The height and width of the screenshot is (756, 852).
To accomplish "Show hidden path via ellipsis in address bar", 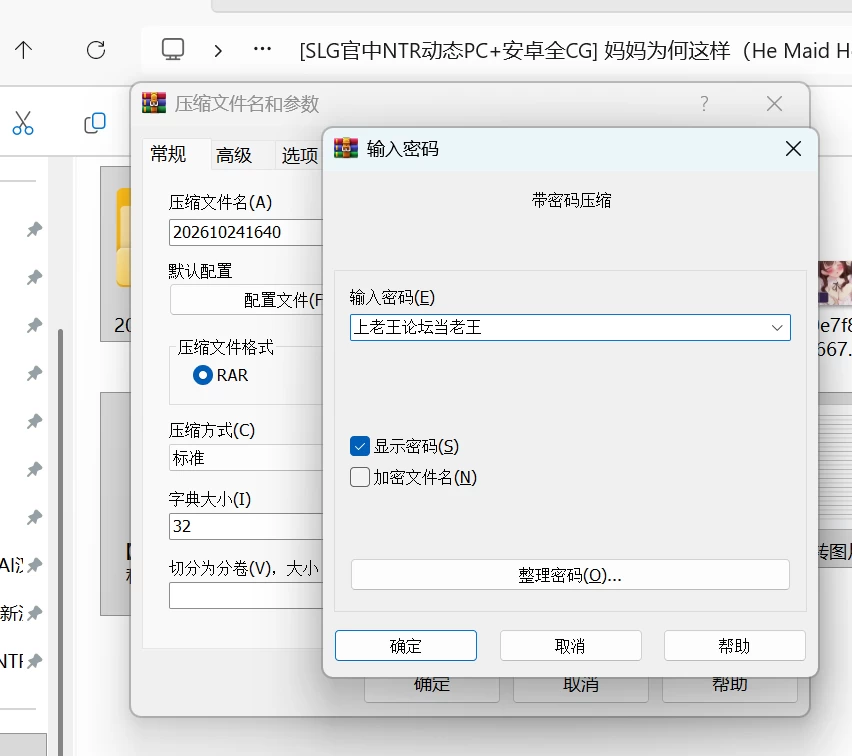I will 262,49.
